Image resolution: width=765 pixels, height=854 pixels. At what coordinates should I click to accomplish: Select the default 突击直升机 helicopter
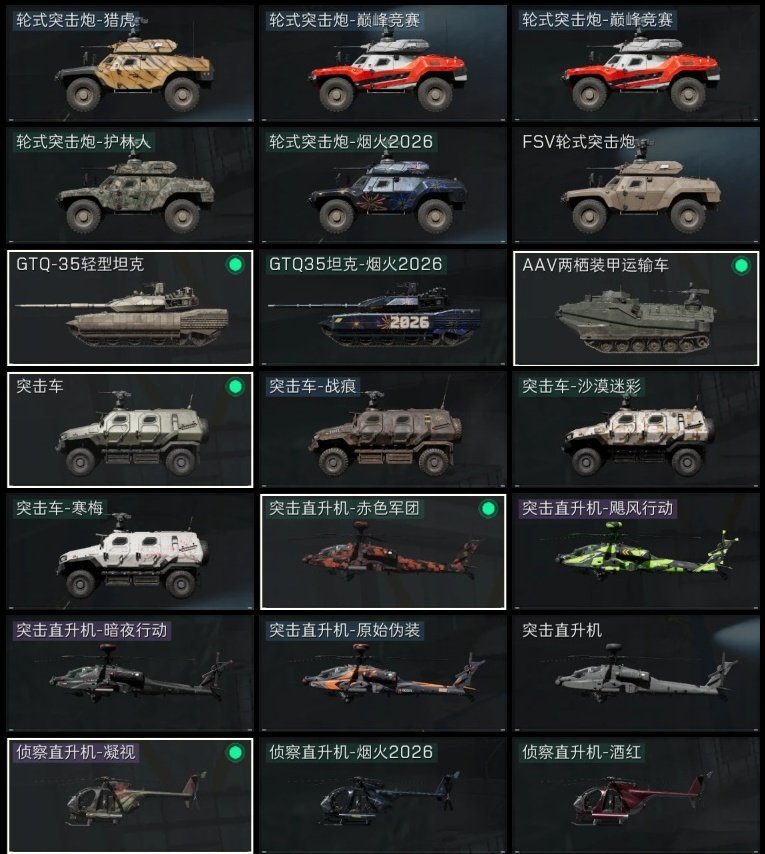636,674
